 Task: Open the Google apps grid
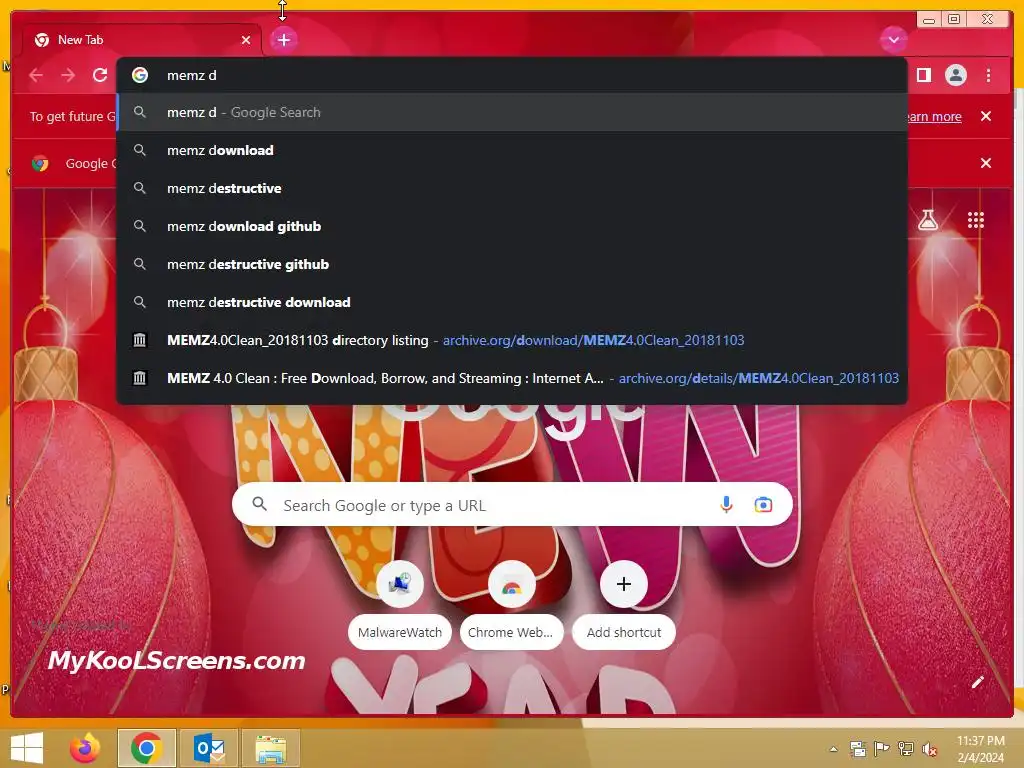coord(975,220)
